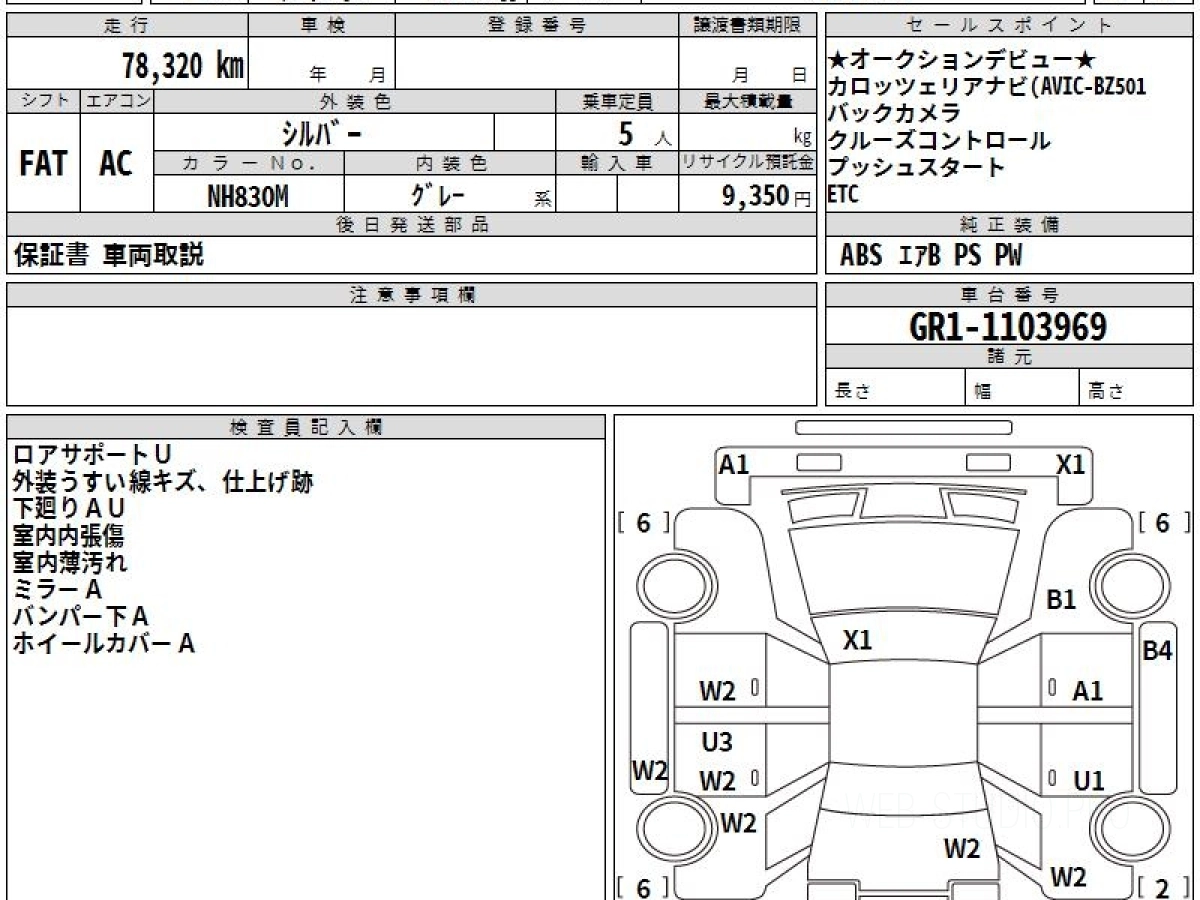1200x900 pixels.
Task: Click the interior color グレー
Action: pyautogui.click(x=438, y=195)
